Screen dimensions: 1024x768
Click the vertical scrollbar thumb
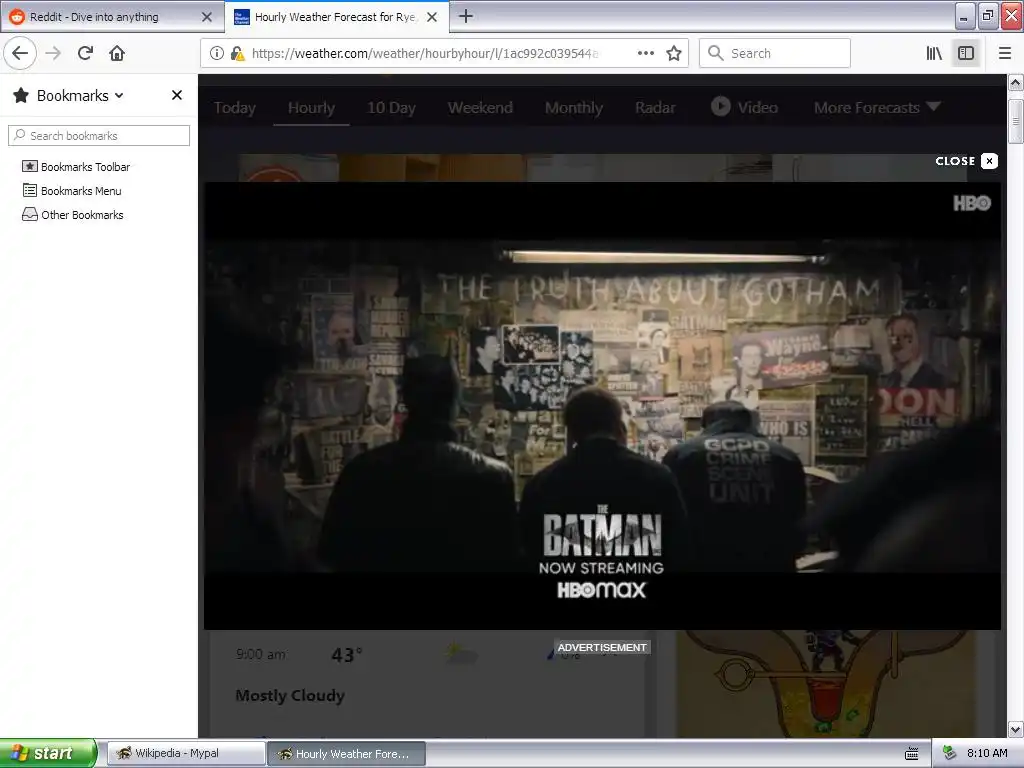[x=1016, y=121]
